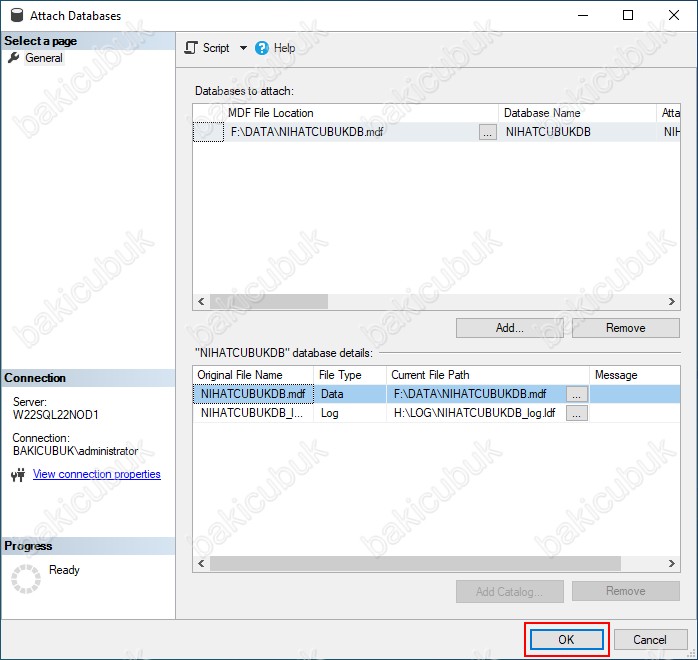Viewport: 698px width, 660px height.
Task: Click the Help label in toolbar
Action: click(284, 48)
